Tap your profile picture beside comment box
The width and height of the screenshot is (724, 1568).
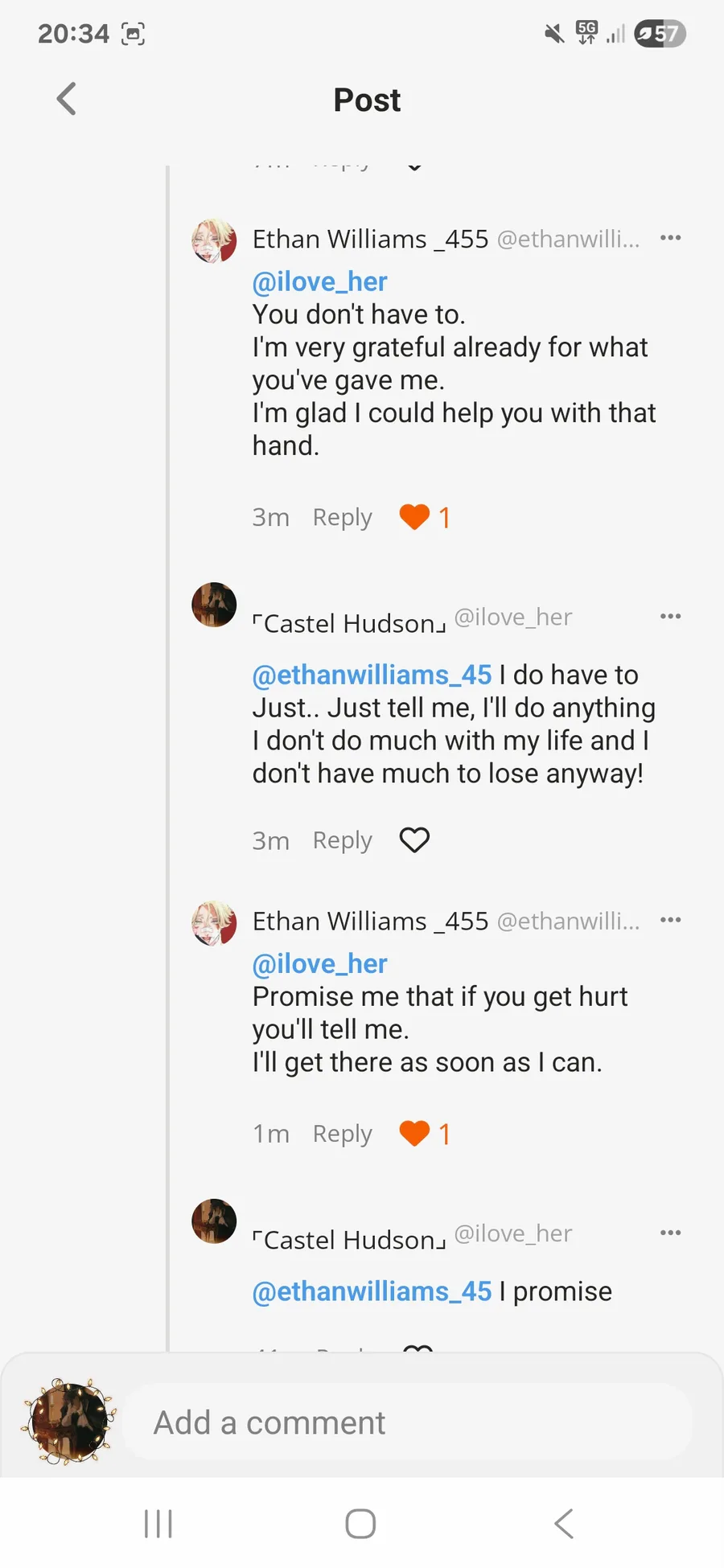(x=69, y=1422)
